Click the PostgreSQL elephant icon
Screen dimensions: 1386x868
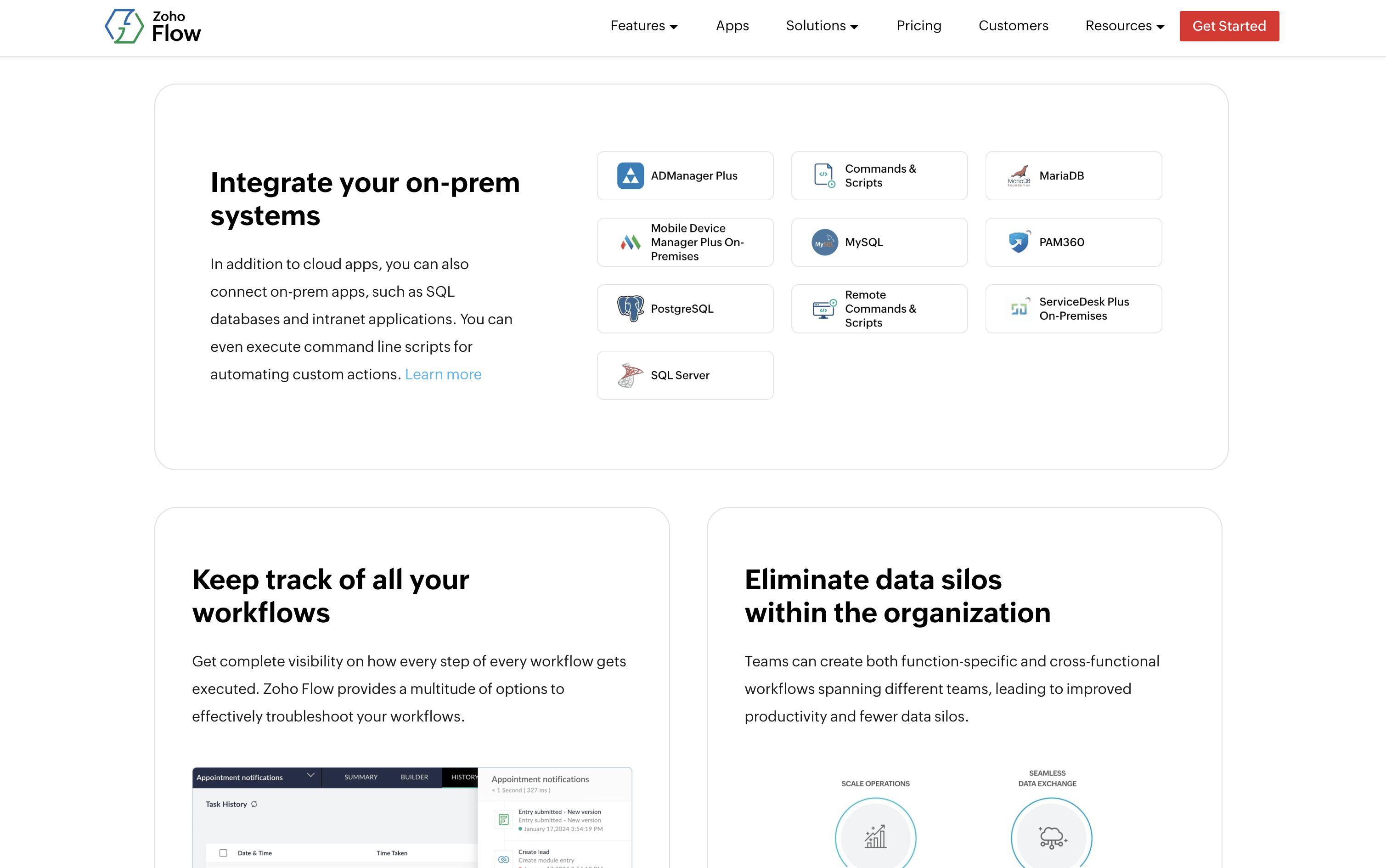tap(630, 309)
